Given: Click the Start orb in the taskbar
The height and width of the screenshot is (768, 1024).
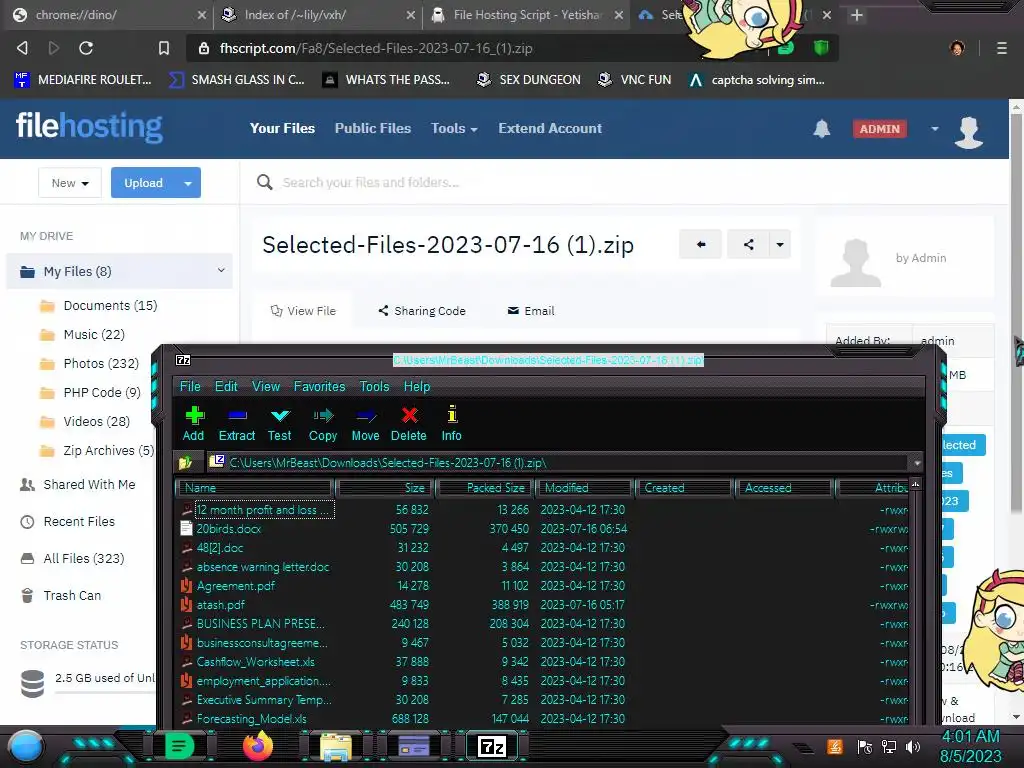Looking at the screenshot, I should click(x=26, y=746).
